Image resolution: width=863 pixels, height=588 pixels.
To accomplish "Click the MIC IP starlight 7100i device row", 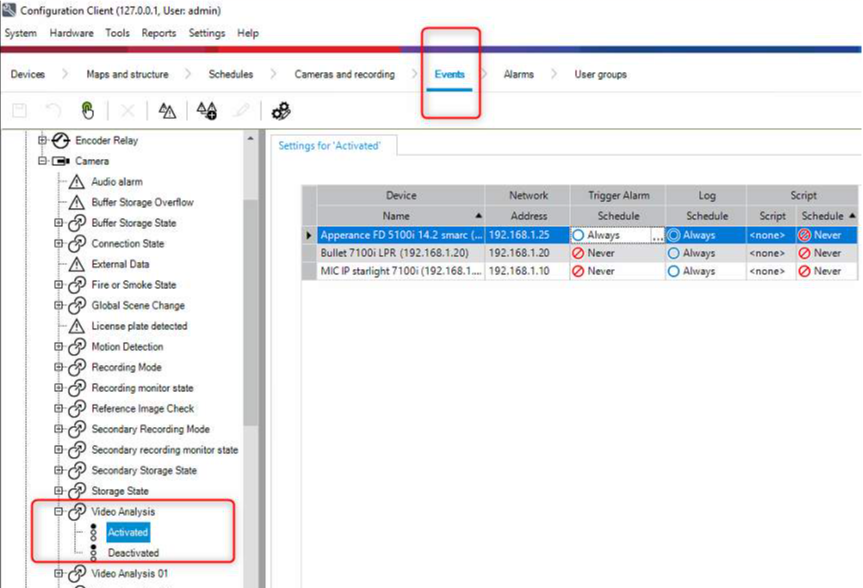I will tap(400, 271).
